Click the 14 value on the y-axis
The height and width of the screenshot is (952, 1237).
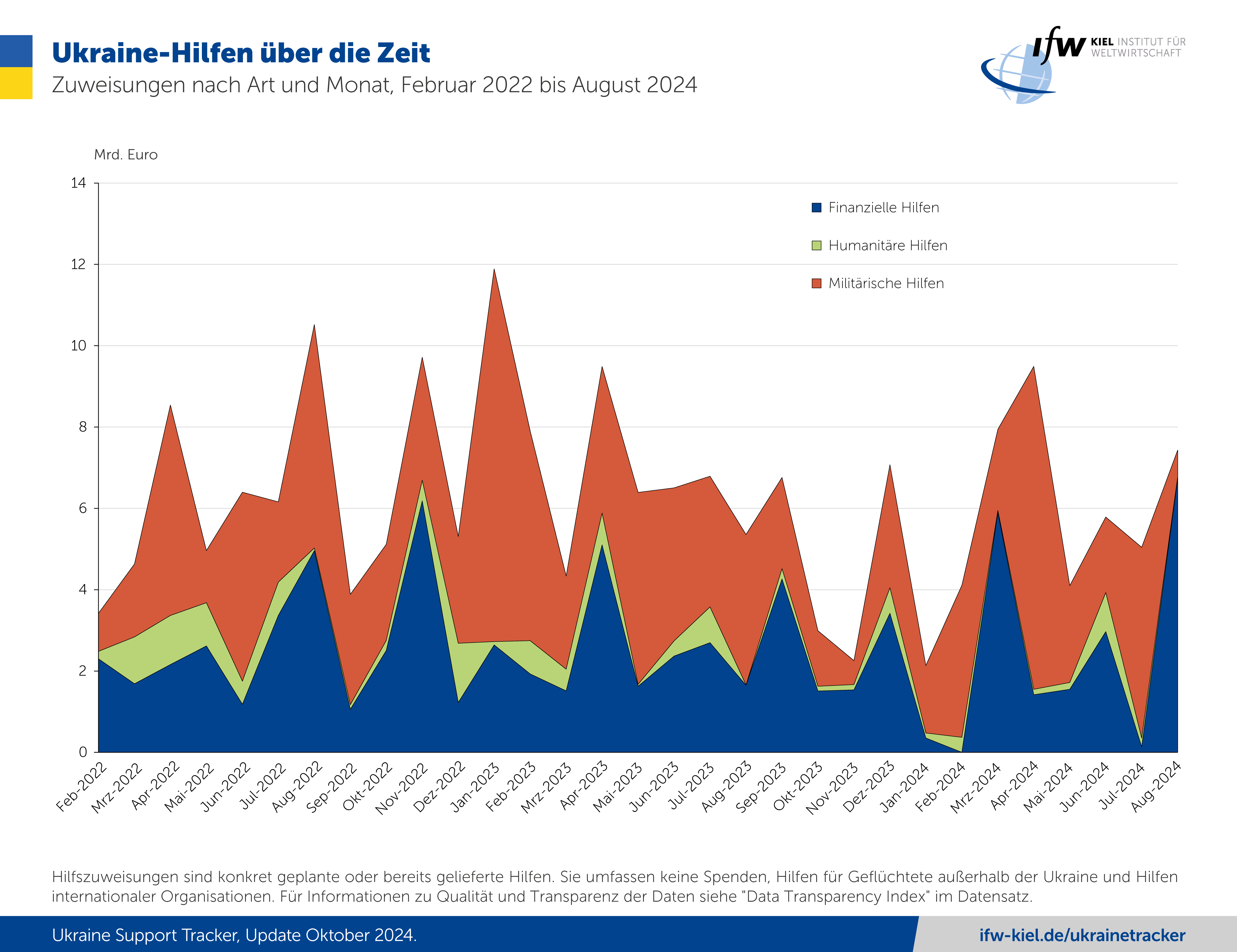(x=78, y=183)
